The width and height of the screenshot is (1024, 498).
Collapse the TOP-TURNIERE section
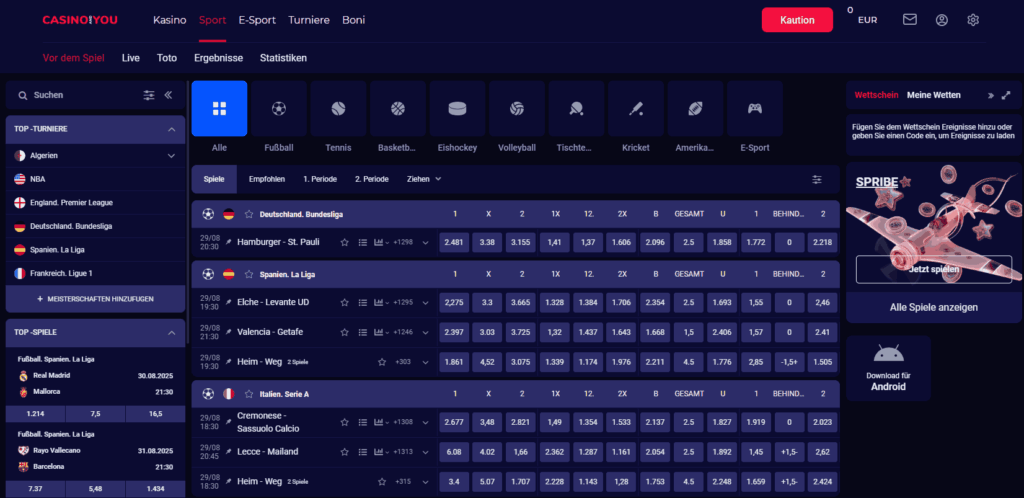coord(172,129)
